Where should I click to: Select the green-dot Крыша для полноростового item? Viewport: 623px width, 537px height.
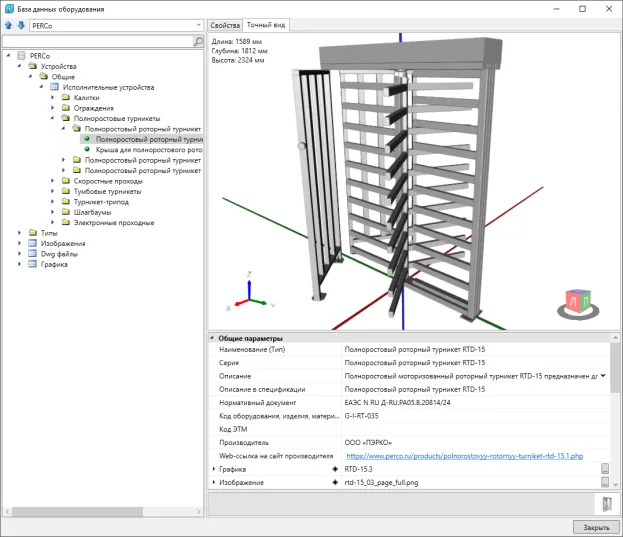pyautogui.click(x=149, y=150)
